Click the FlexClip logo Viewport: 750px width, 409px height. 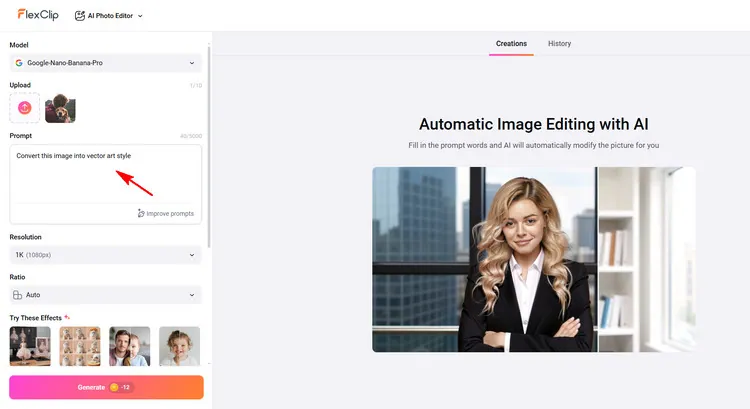[x=37, y=15]
